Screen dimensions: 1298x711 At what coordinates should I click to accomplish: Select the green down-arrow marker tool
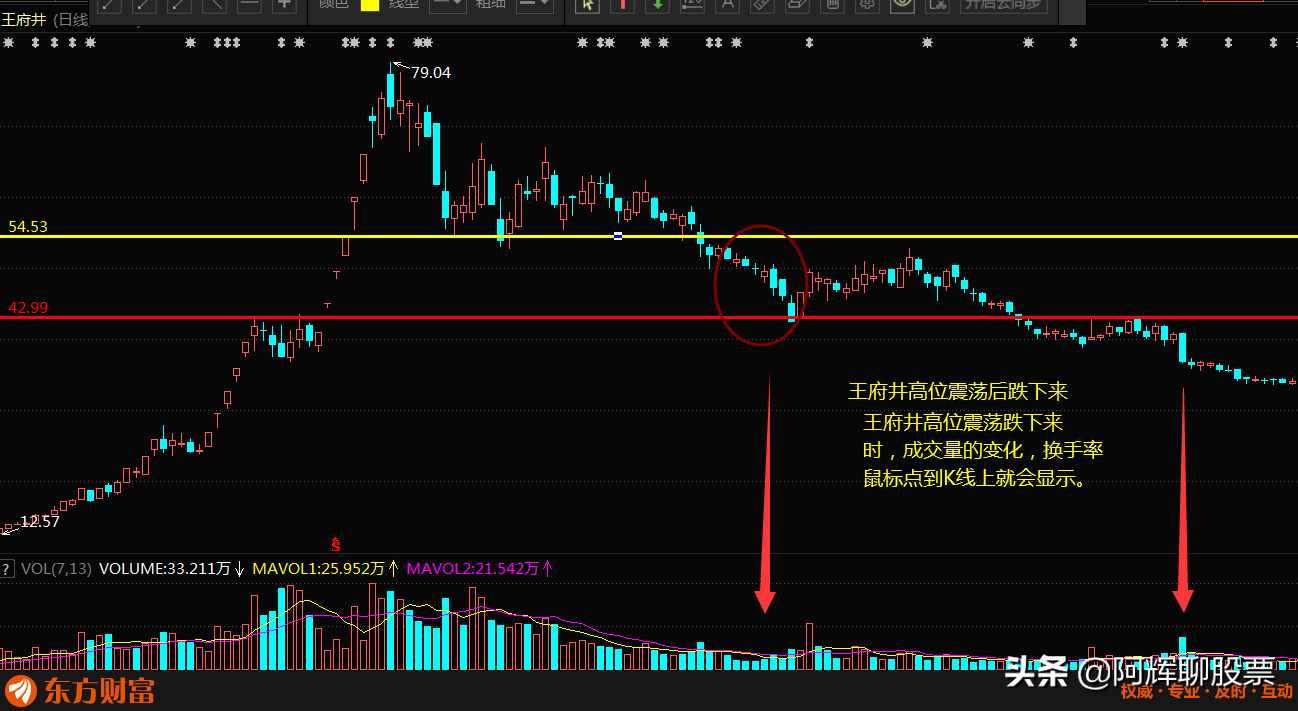[x=657, y=5]
